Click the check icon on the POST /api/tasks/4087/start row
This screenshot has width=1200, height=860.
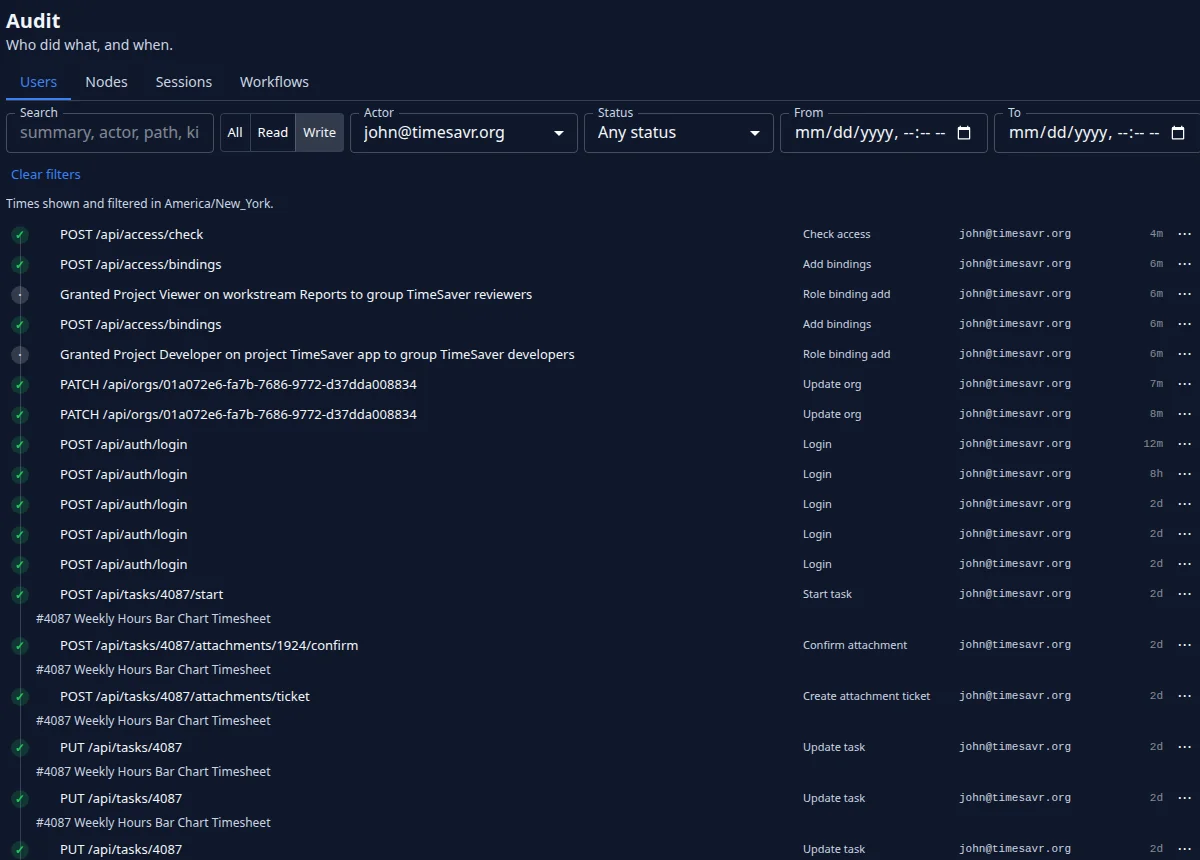[x=20, y=594]
